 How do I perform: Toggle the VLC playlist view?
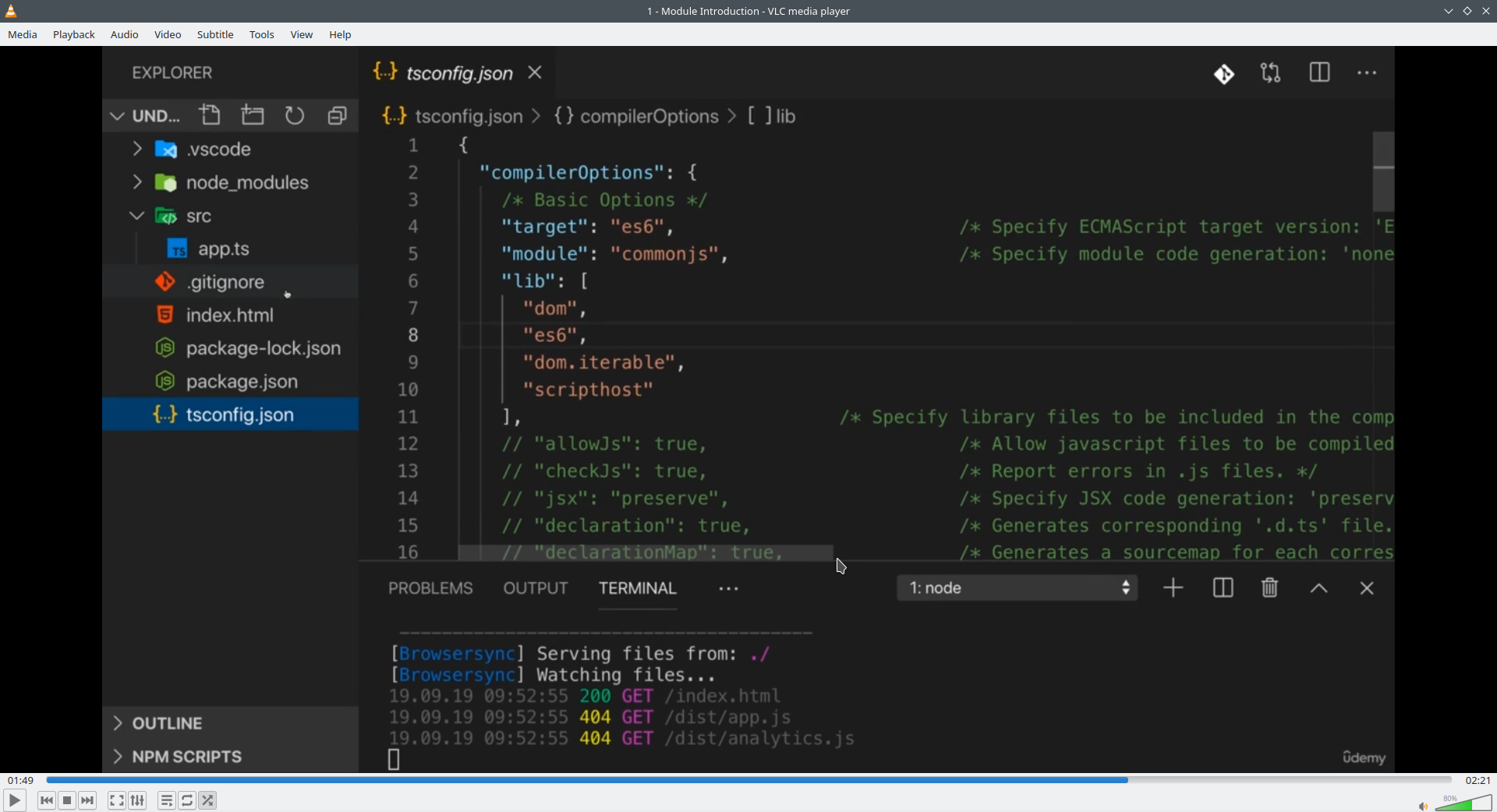point(167,800)
